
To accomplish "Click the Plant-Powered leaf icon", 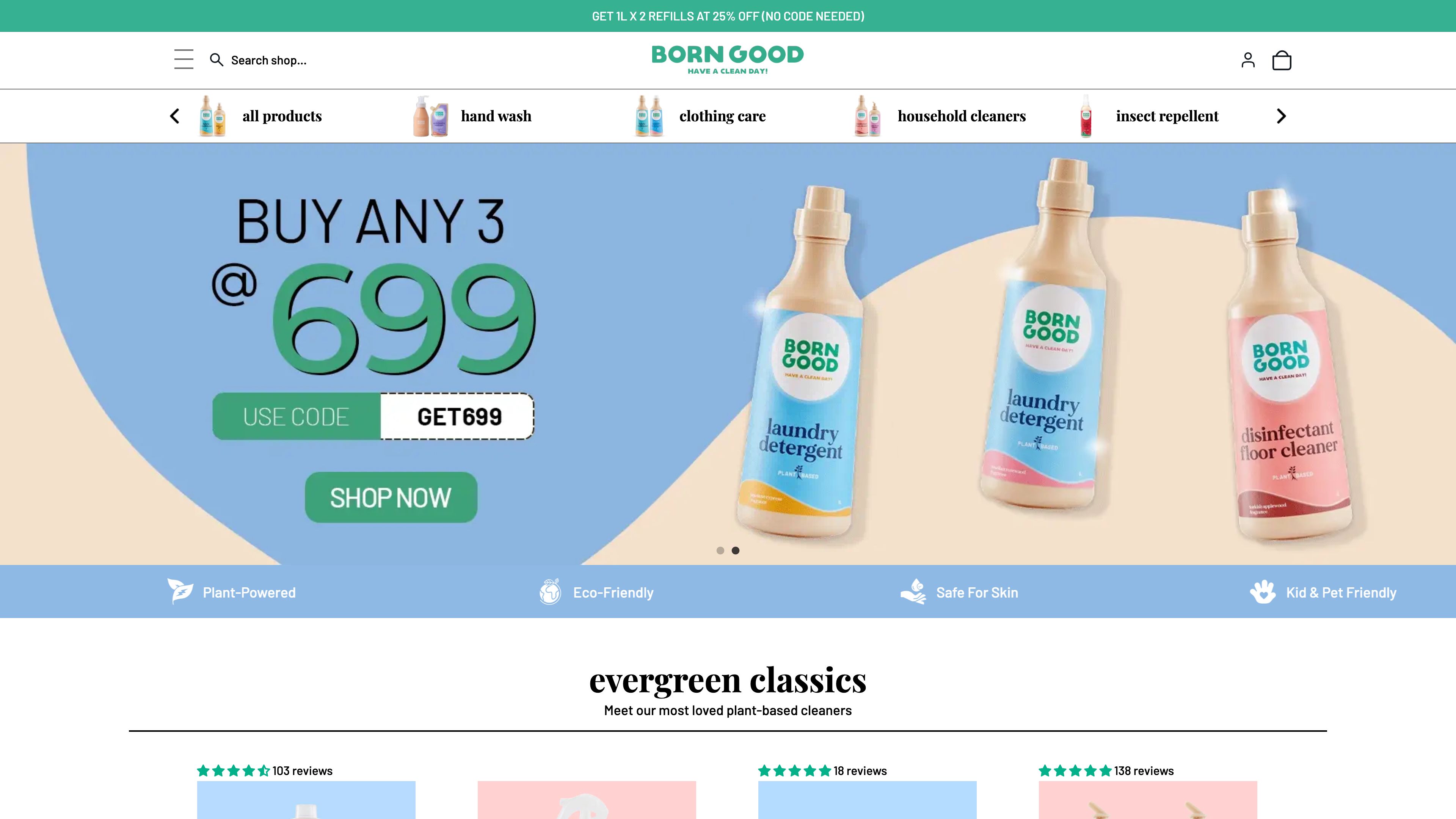I will (x=180, y=591).
